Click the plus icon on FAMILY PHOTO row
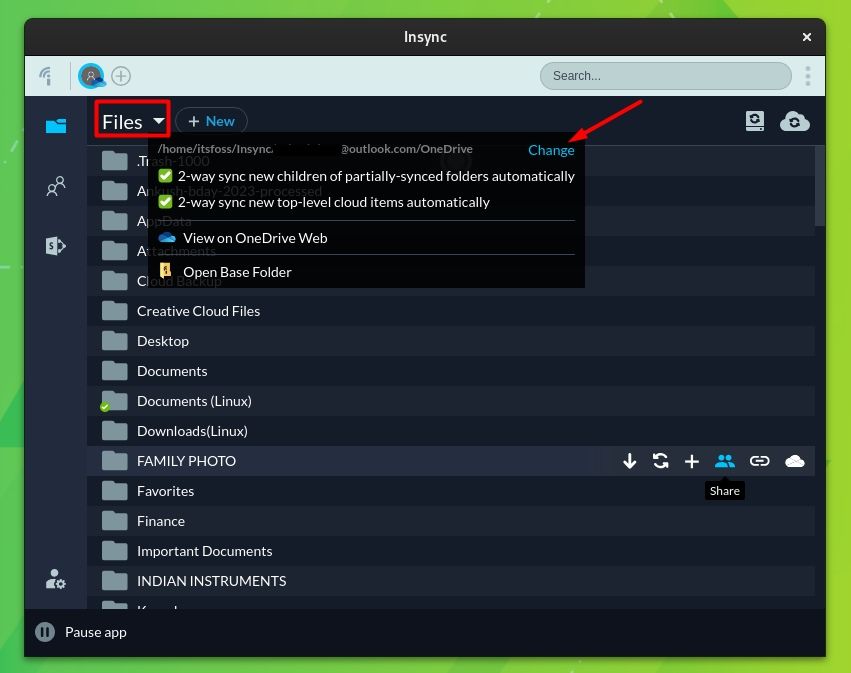Image resolution: width=851 pixels, height=673 pixels. [x=691, y=462]
